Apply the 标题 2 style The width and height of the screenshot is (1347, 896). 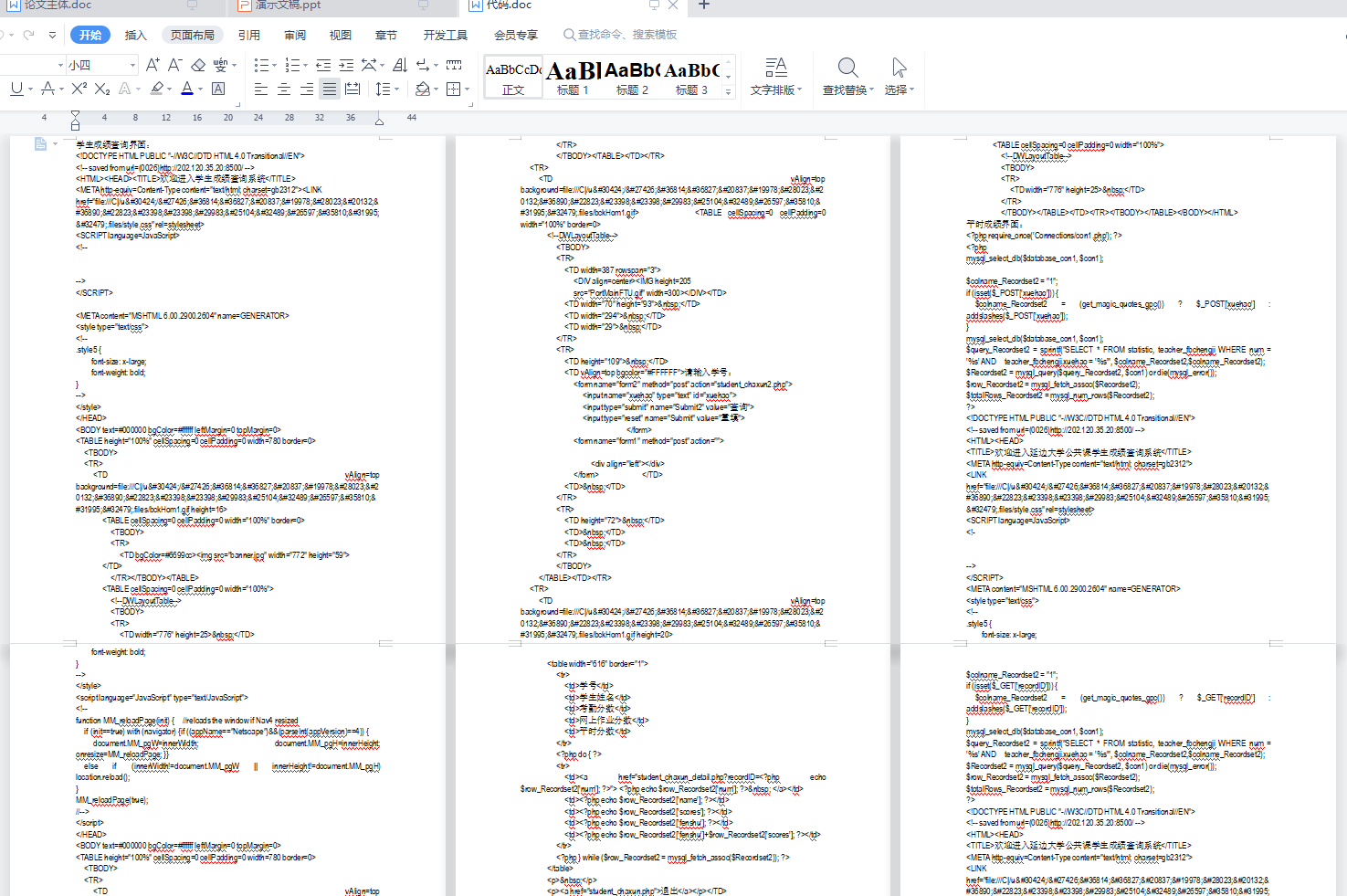(x=632, y=79)
